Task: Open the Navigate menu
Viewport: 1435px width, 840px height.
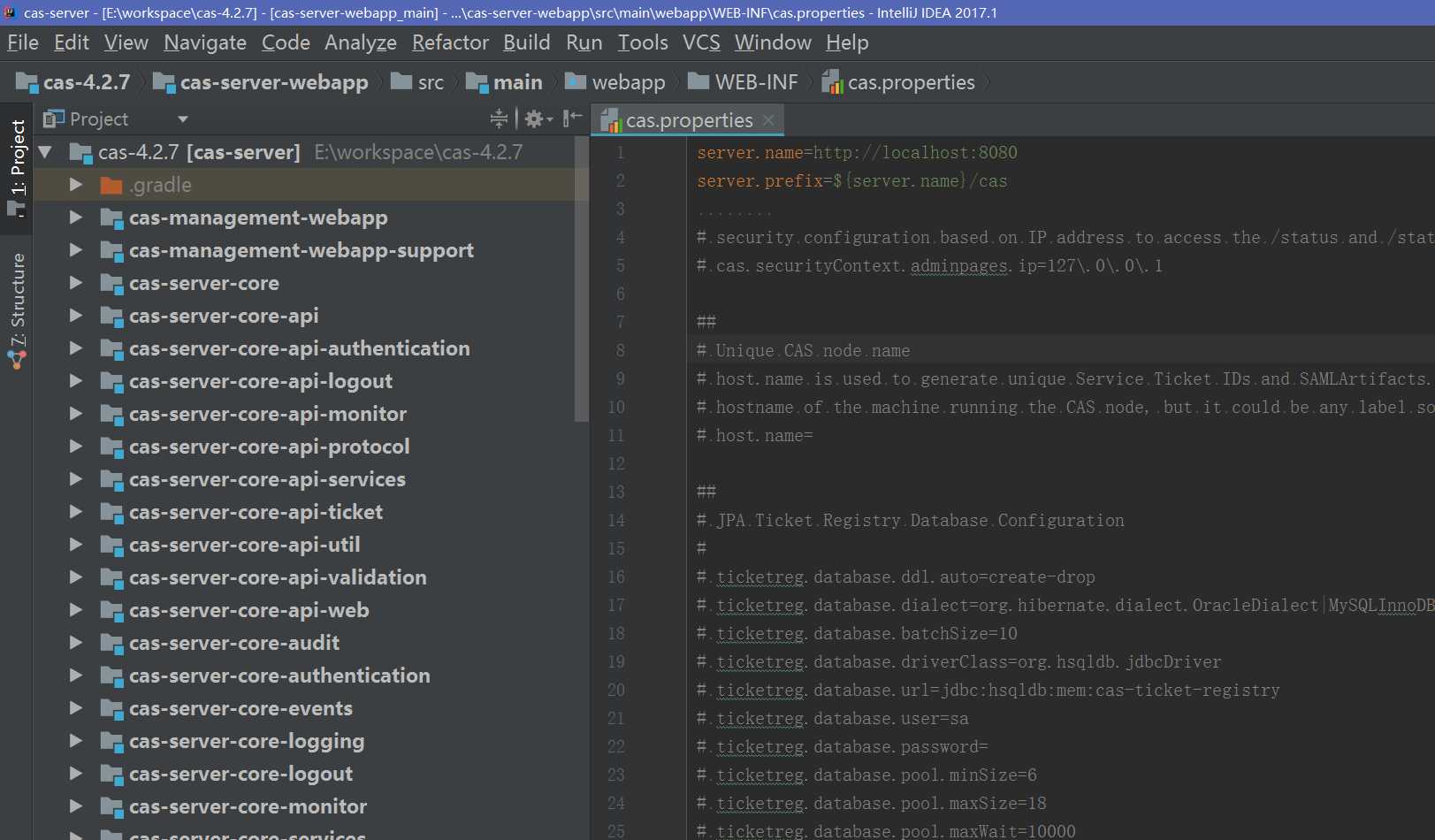Action: (x=205, y=42)
